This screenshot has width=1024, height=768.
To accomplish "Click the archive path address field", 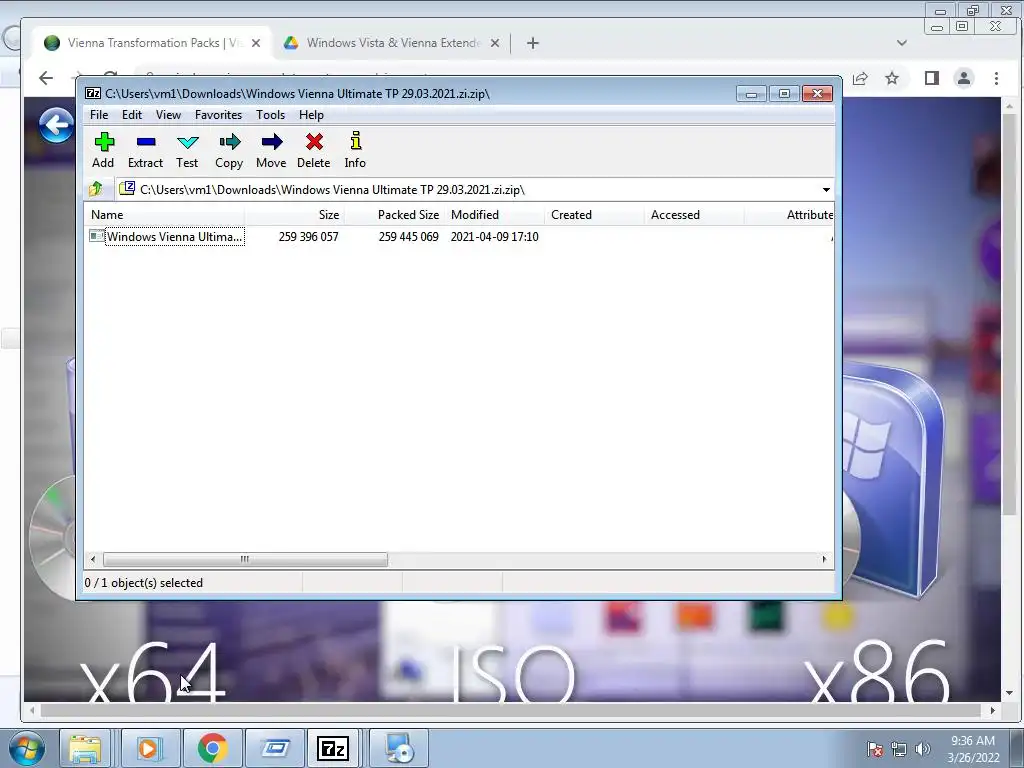I will (468, 190).
